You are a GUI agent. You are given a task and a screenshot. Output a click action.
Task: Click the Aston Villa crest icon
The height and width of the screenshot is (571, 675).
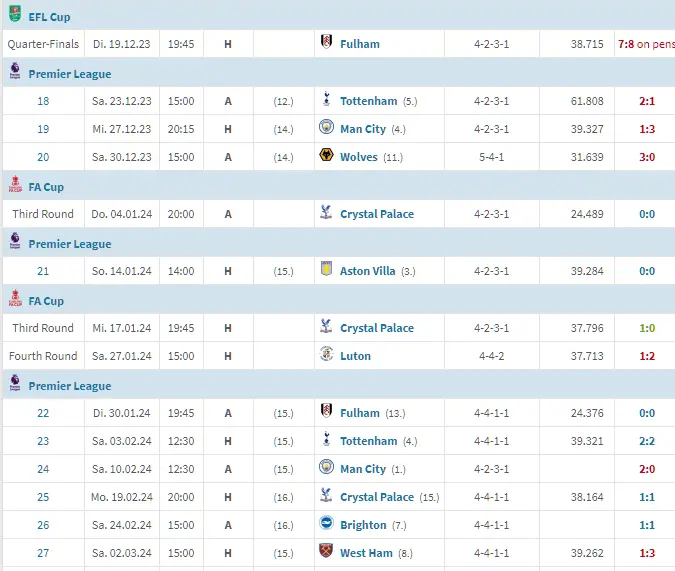(326, 269)
